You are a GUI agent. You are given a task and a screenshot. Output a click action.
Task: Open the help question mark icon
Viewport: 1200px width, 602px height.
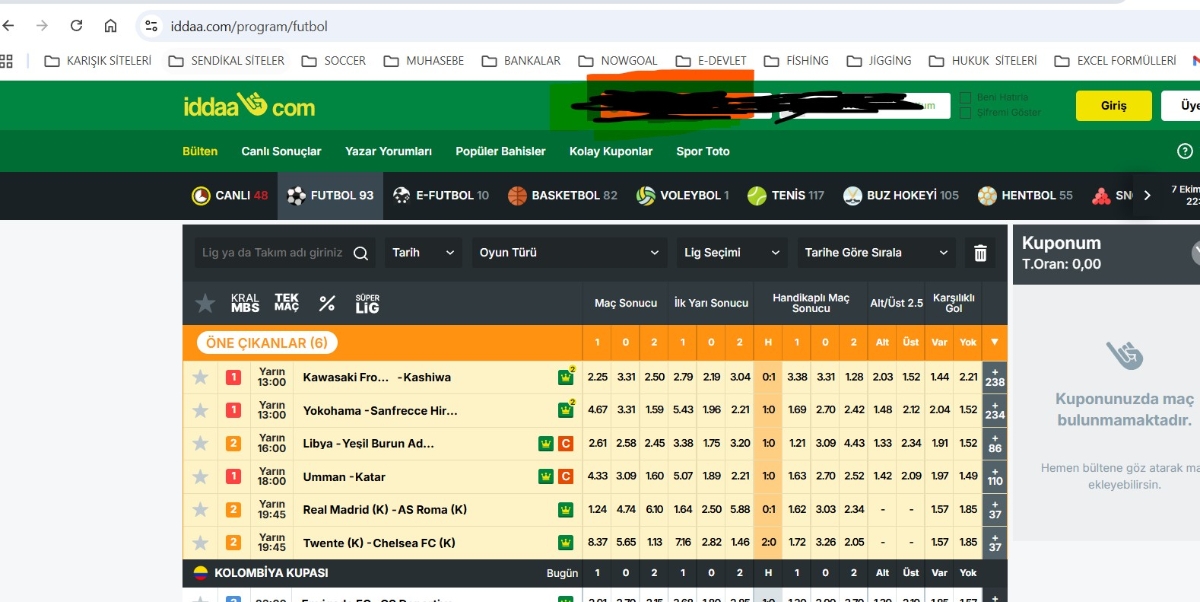pyautogui.click(x=1185, y=151)
